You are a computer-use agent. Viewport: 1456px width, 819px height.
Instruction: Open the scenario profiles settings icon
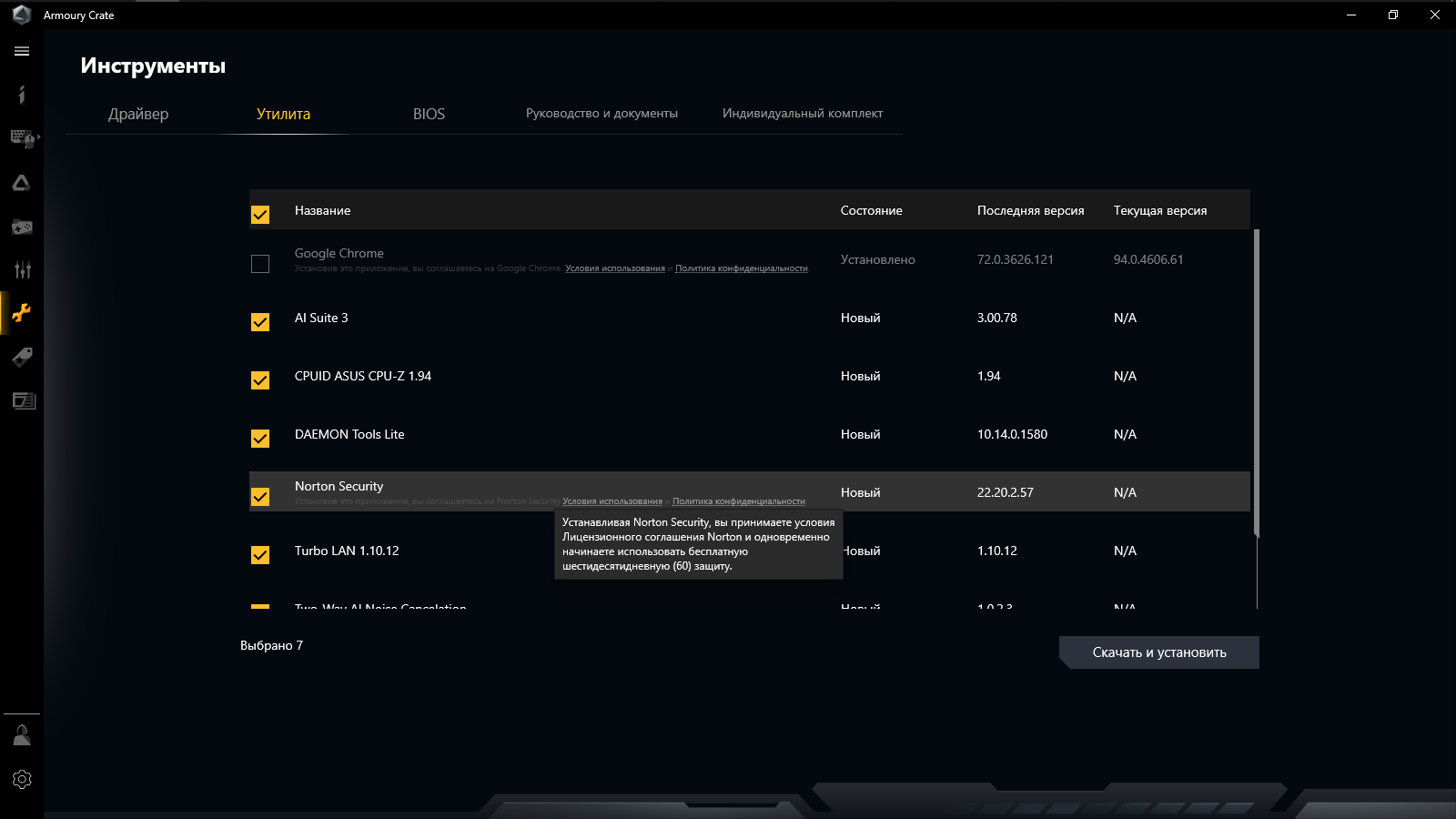[x=22, y=269]
